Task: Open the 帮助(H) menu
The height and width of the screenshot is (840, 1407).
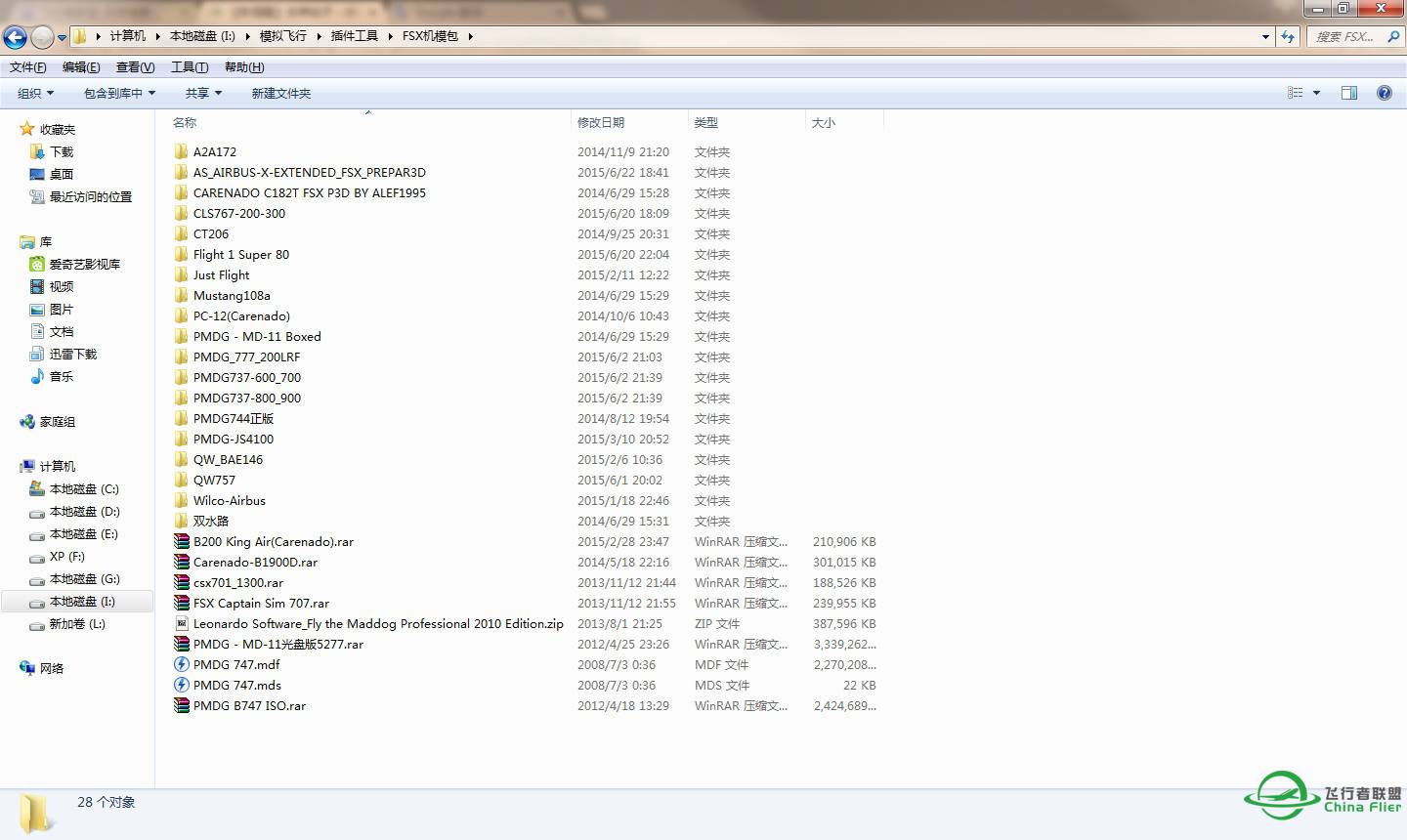Action: (x=244, y=67)
